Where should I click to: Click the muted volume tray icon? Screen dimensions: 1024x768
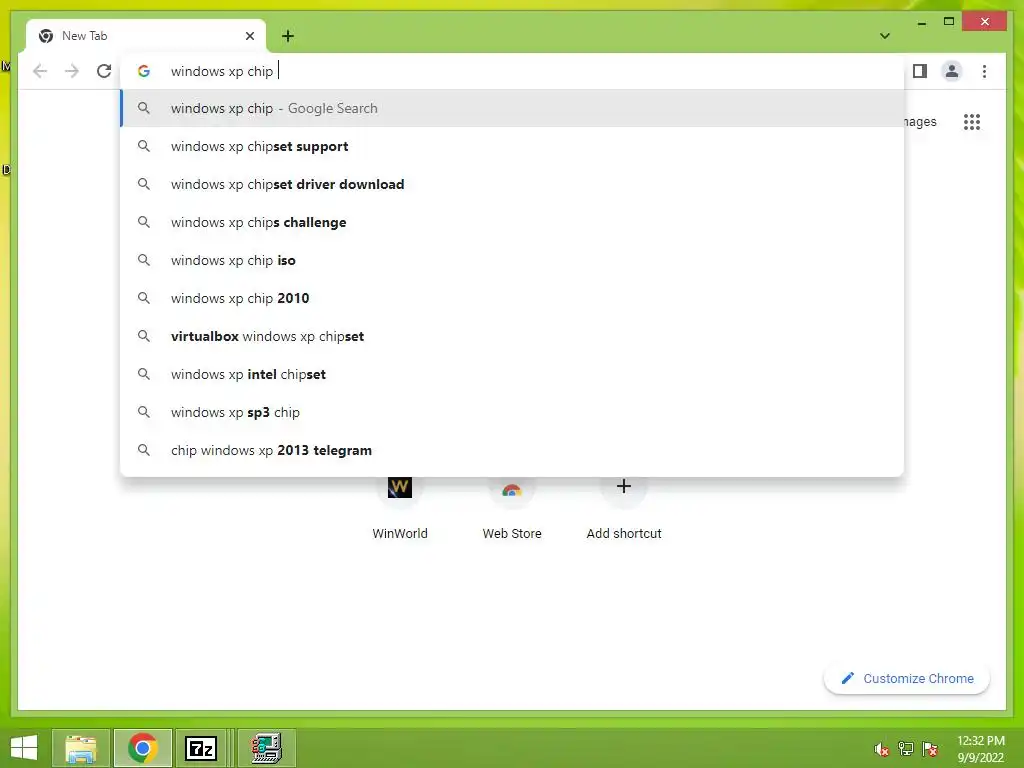click(x=881, y=749)
